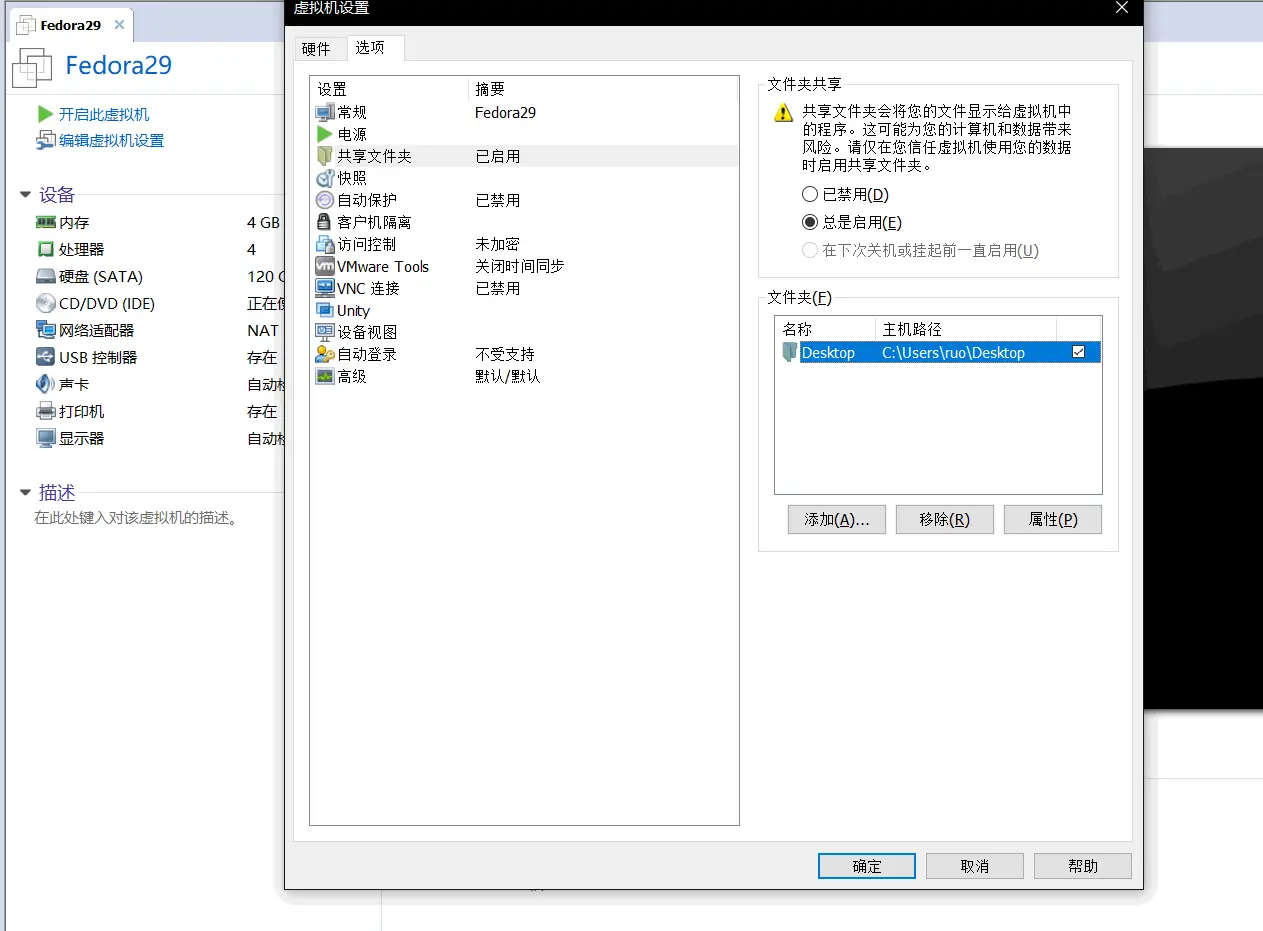Close the Fedora29 tab with X
The image size is (1263, 931).
(x=119, y=25)
